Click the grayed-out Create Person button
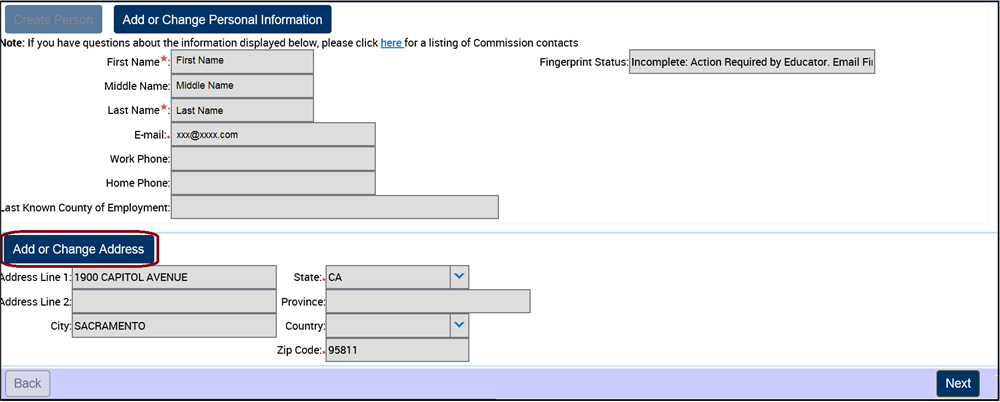This screenshot has height=402, width=1000. [53, 19]
